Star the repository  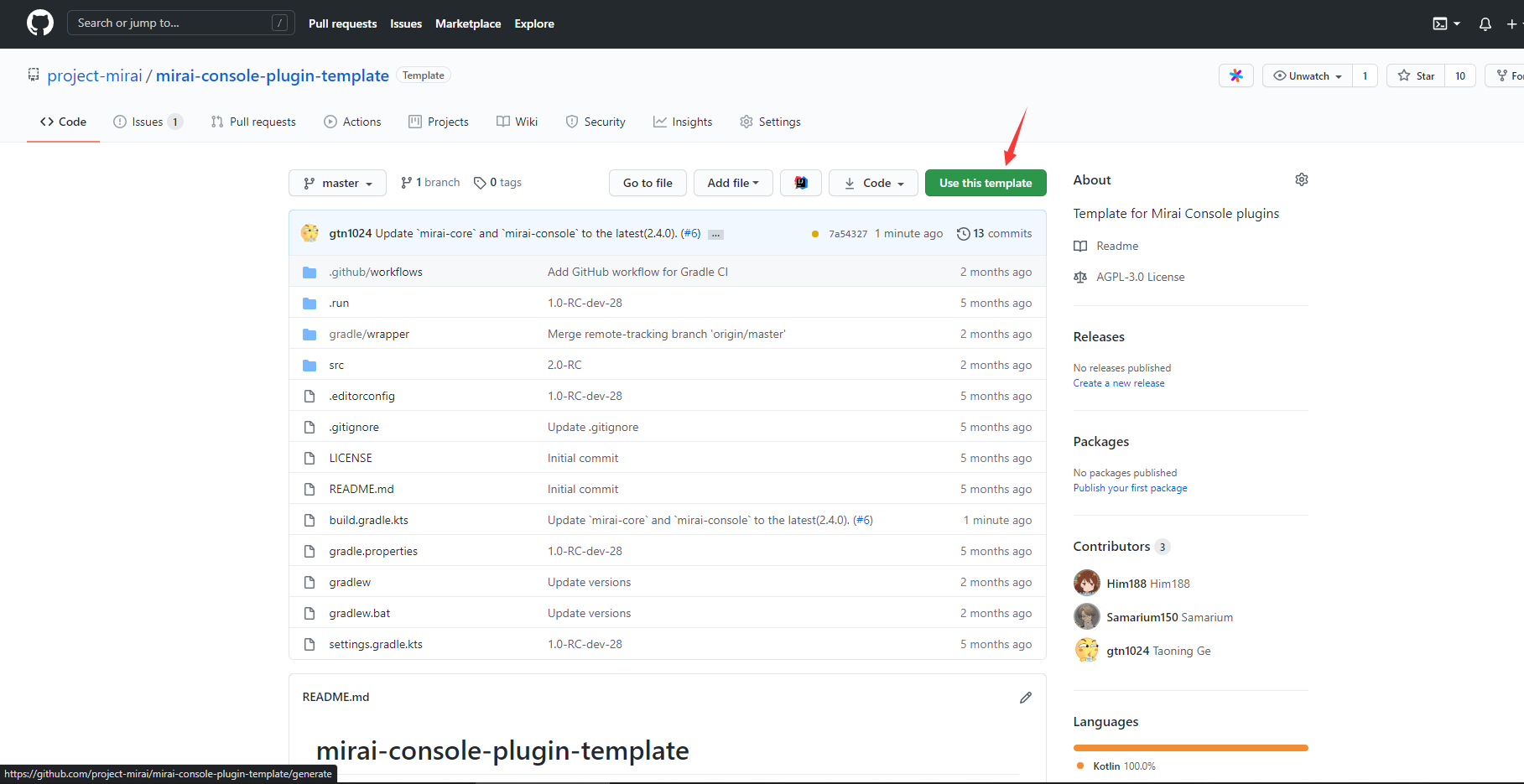click(1416, 75)
